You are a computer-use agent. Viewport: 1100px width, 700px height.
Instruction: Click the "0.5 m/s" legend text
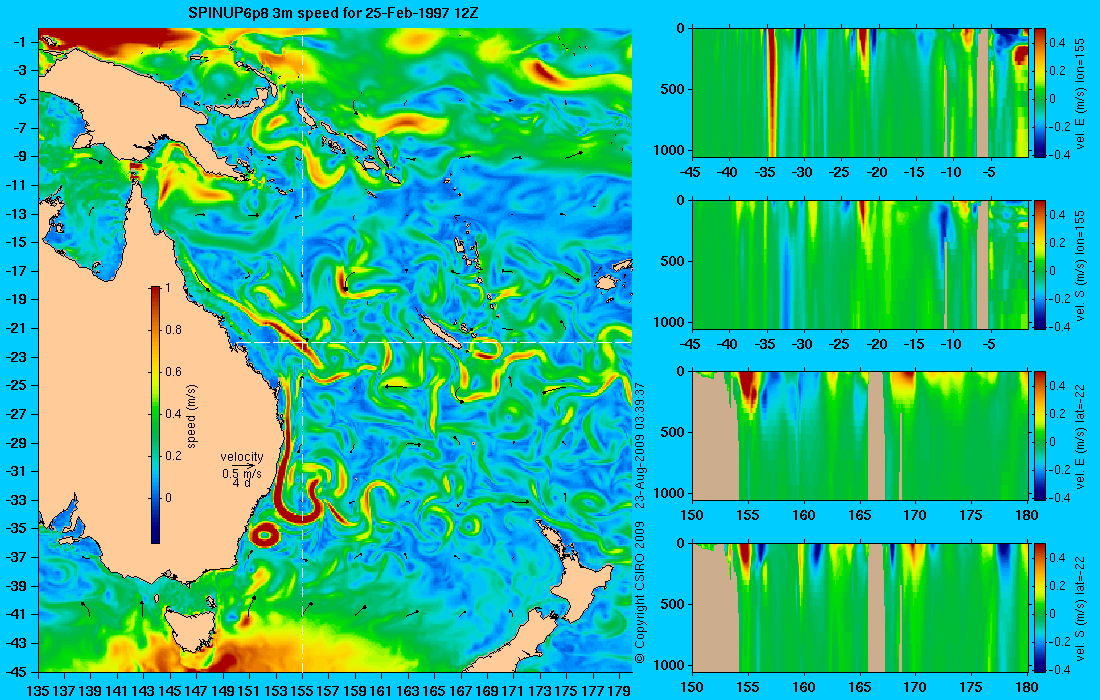tap(242, 474)
